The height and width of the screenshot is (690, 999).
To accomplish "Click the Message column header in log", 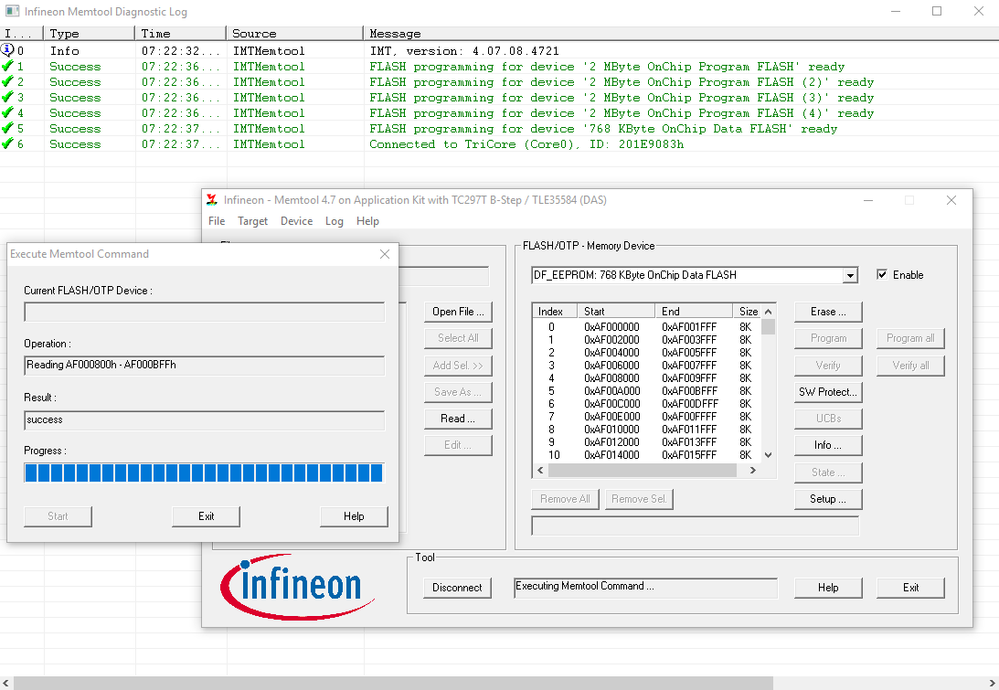I will pyautogui.click(x=681, y=33).
